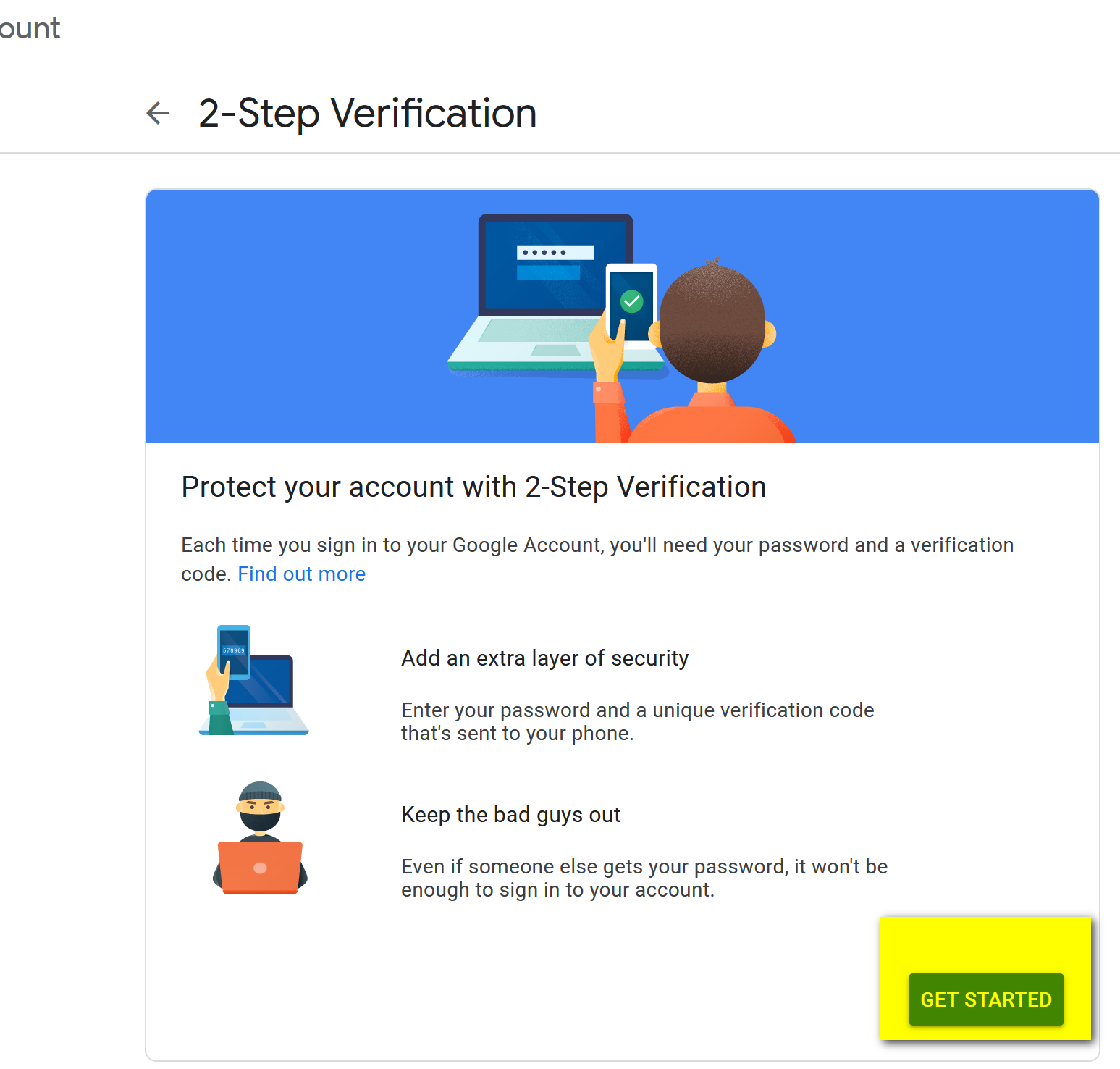Click the 'Keep the bad guys out' heading
1120x1069 pixels.
click(510, 814)
